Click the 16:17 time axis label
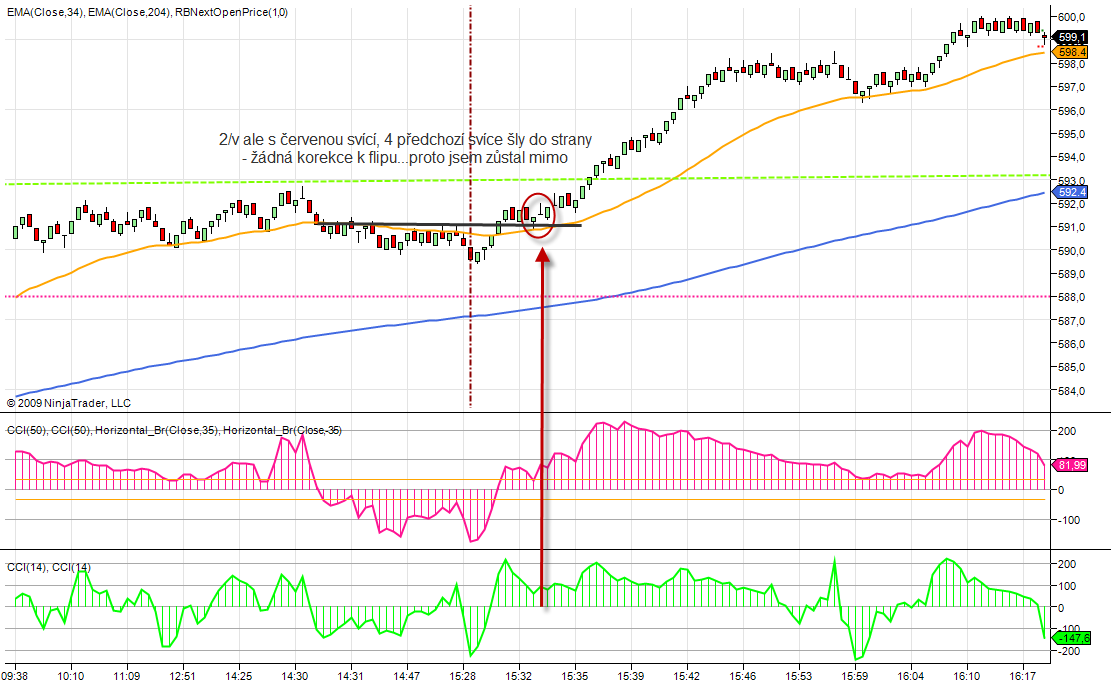The height and width of the screenshot is (688, 1111). click(x=1022, y=676)
